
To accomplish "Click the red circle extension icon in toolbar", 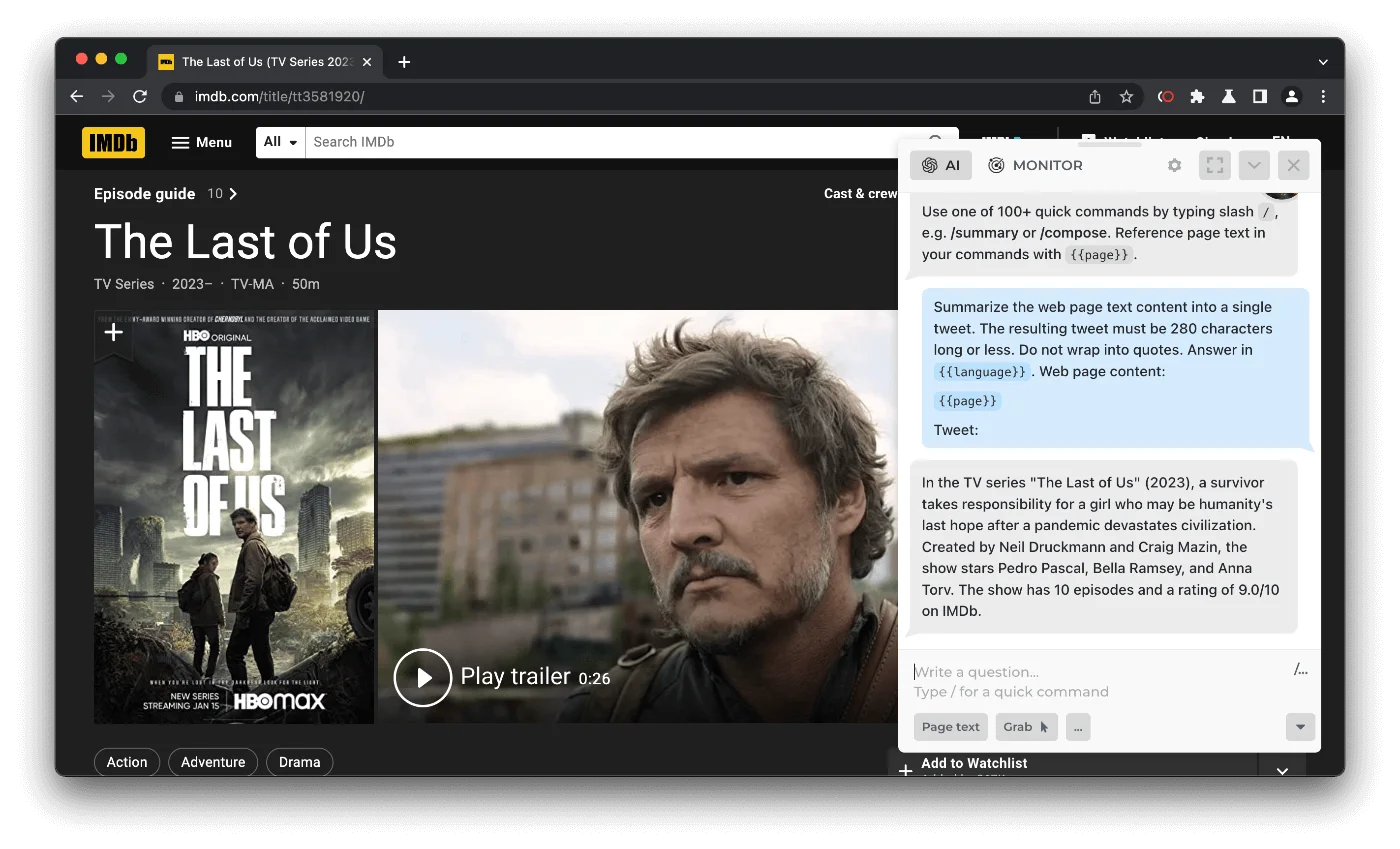I will pos(1165,97).
